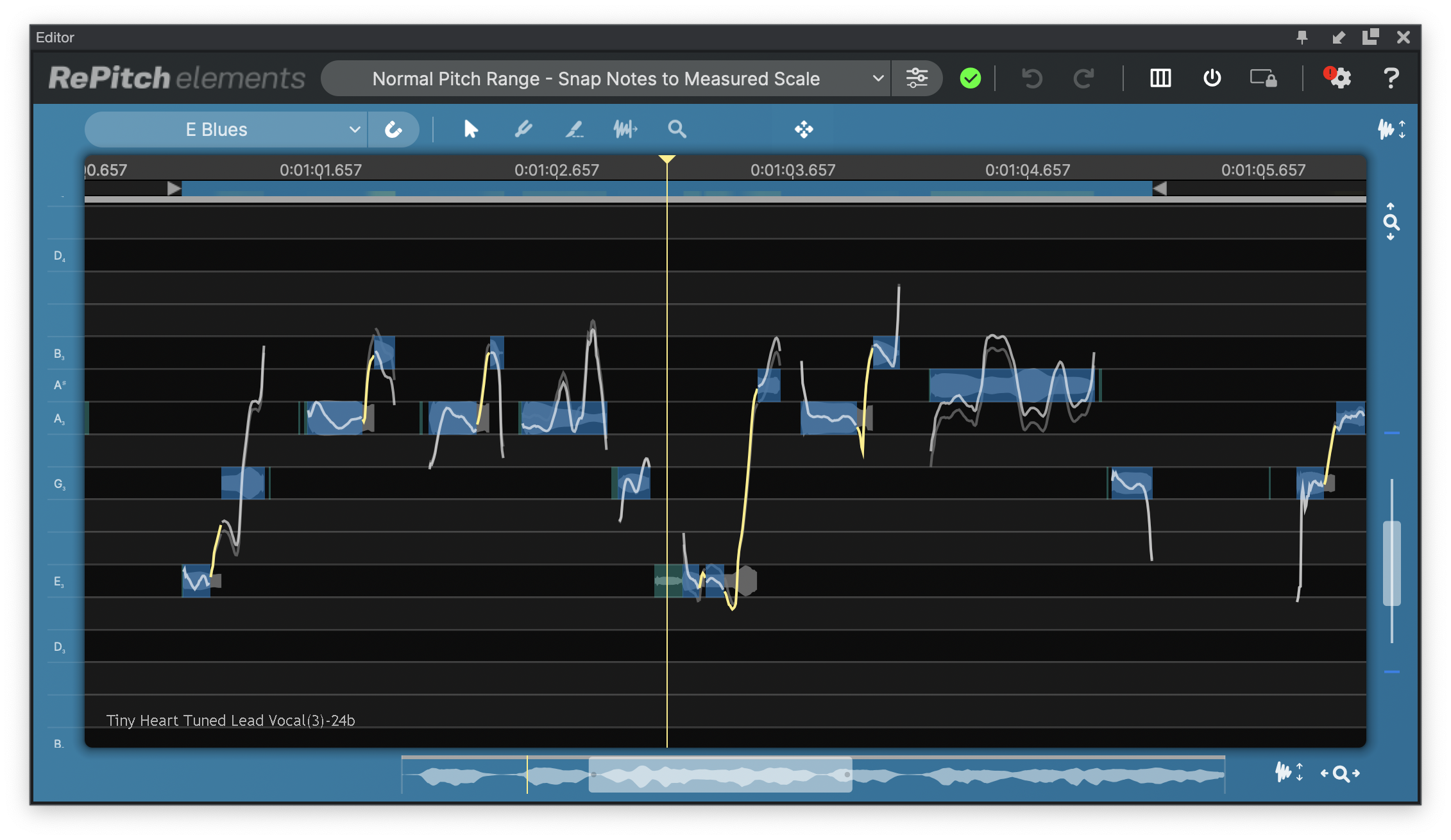Screen dimensions: 1451x840
Task: Click the piano keys display icon
Action: click(1160, 78)
